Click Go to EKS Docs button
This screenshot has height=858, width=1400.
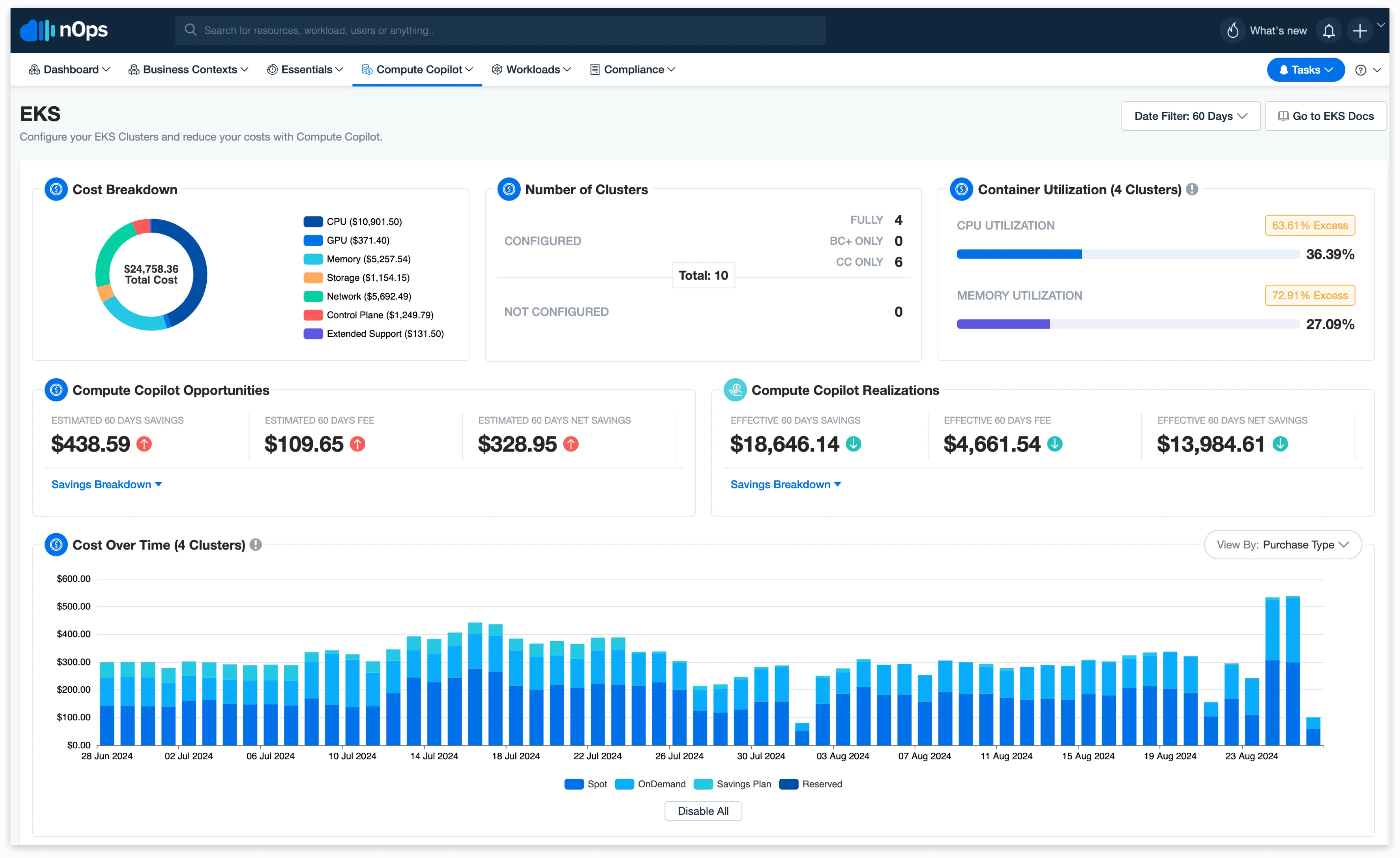(1325, 116)
